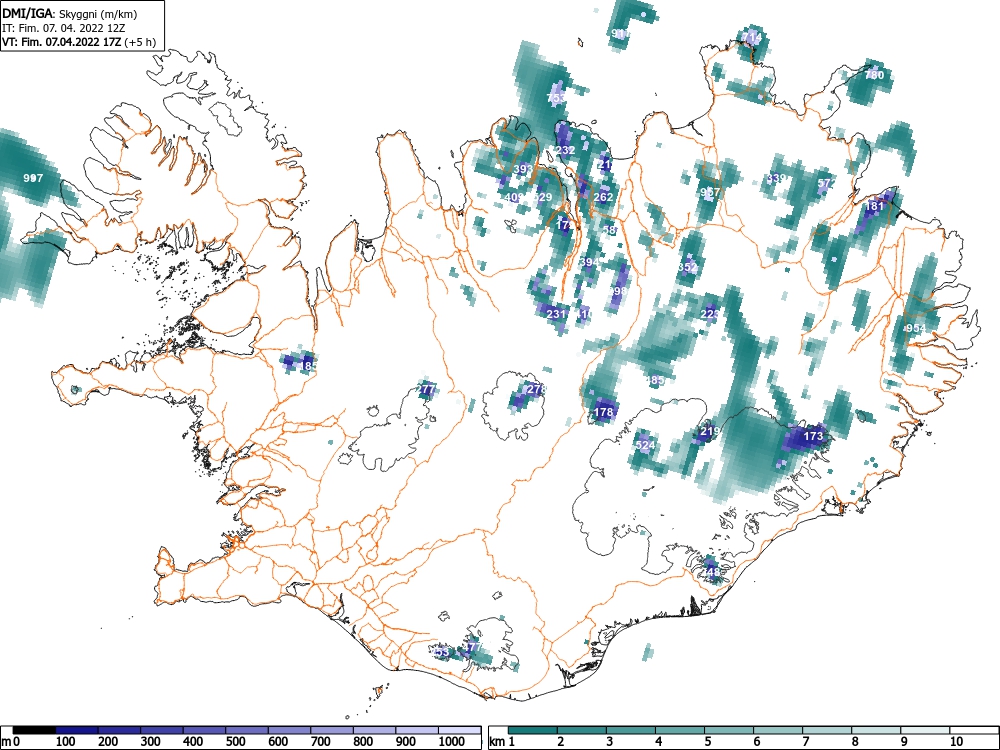This screenshot has height=750, width=1000.
Task: Select the palest 9–10 km legend swatch
Action: pyautogui.click(x=925, y=730)
